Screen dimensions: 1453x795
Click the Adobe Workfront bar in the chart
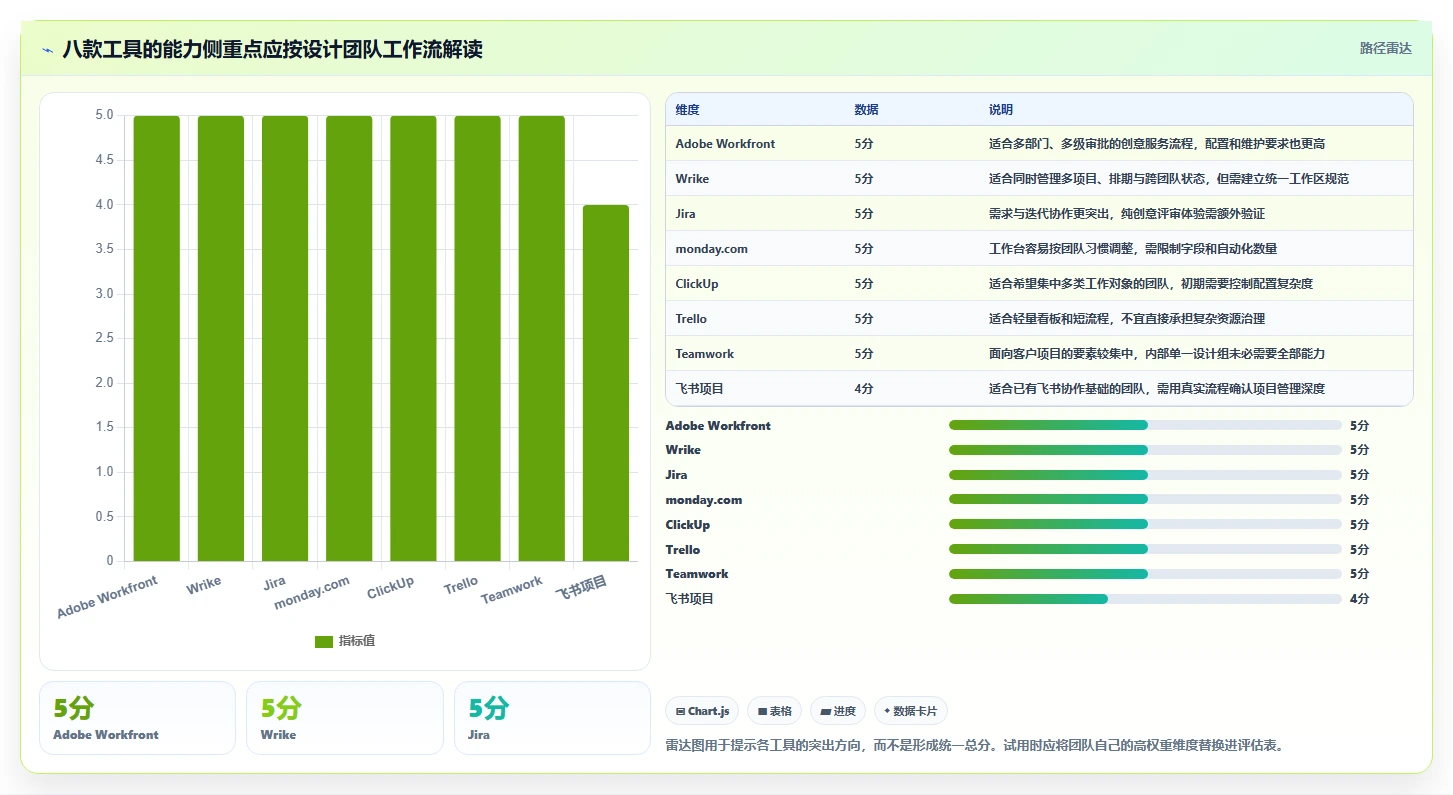157,338
